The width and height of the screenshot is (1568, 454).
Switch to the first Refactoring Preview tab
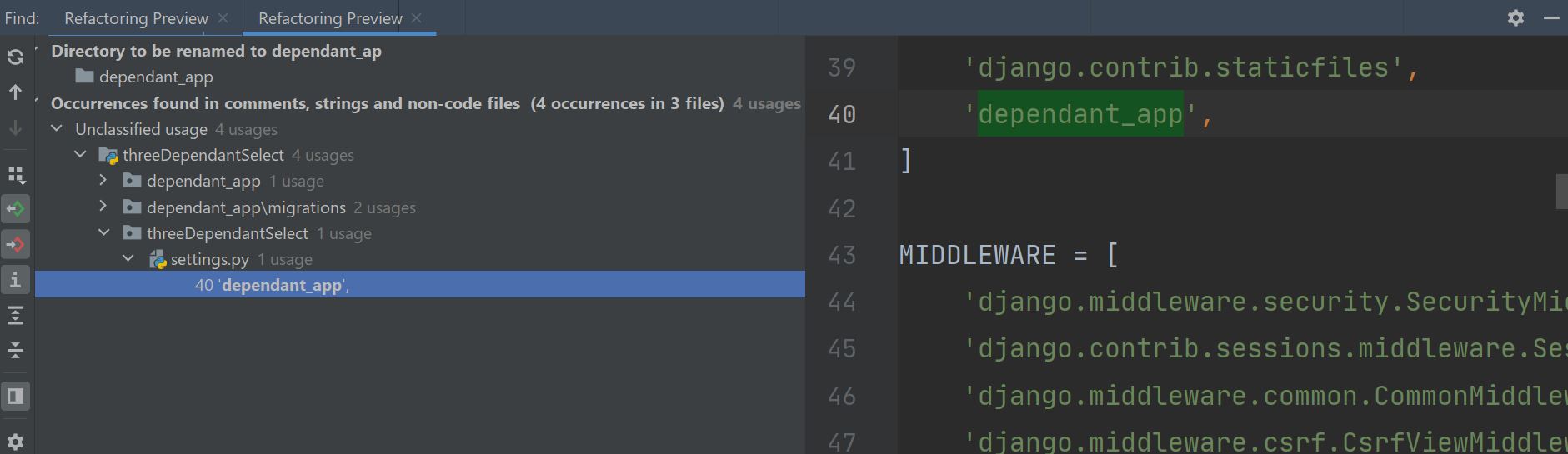pos(136,18)
